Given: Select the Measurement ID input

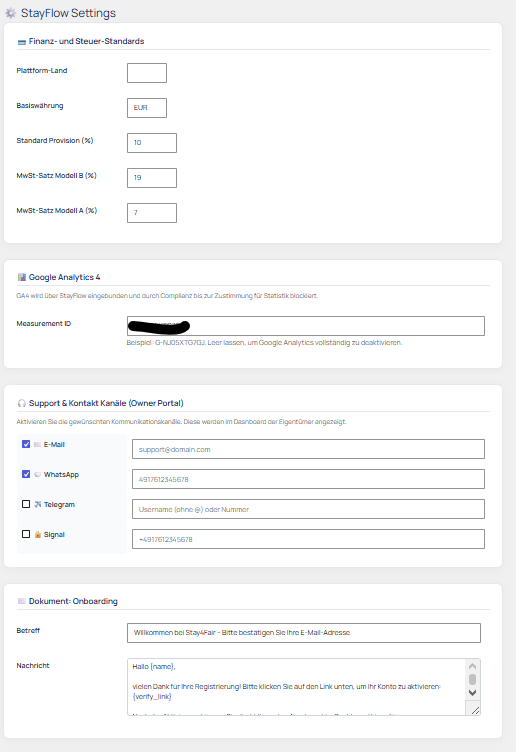Looking at the screenshot, I should click(305, 326).
